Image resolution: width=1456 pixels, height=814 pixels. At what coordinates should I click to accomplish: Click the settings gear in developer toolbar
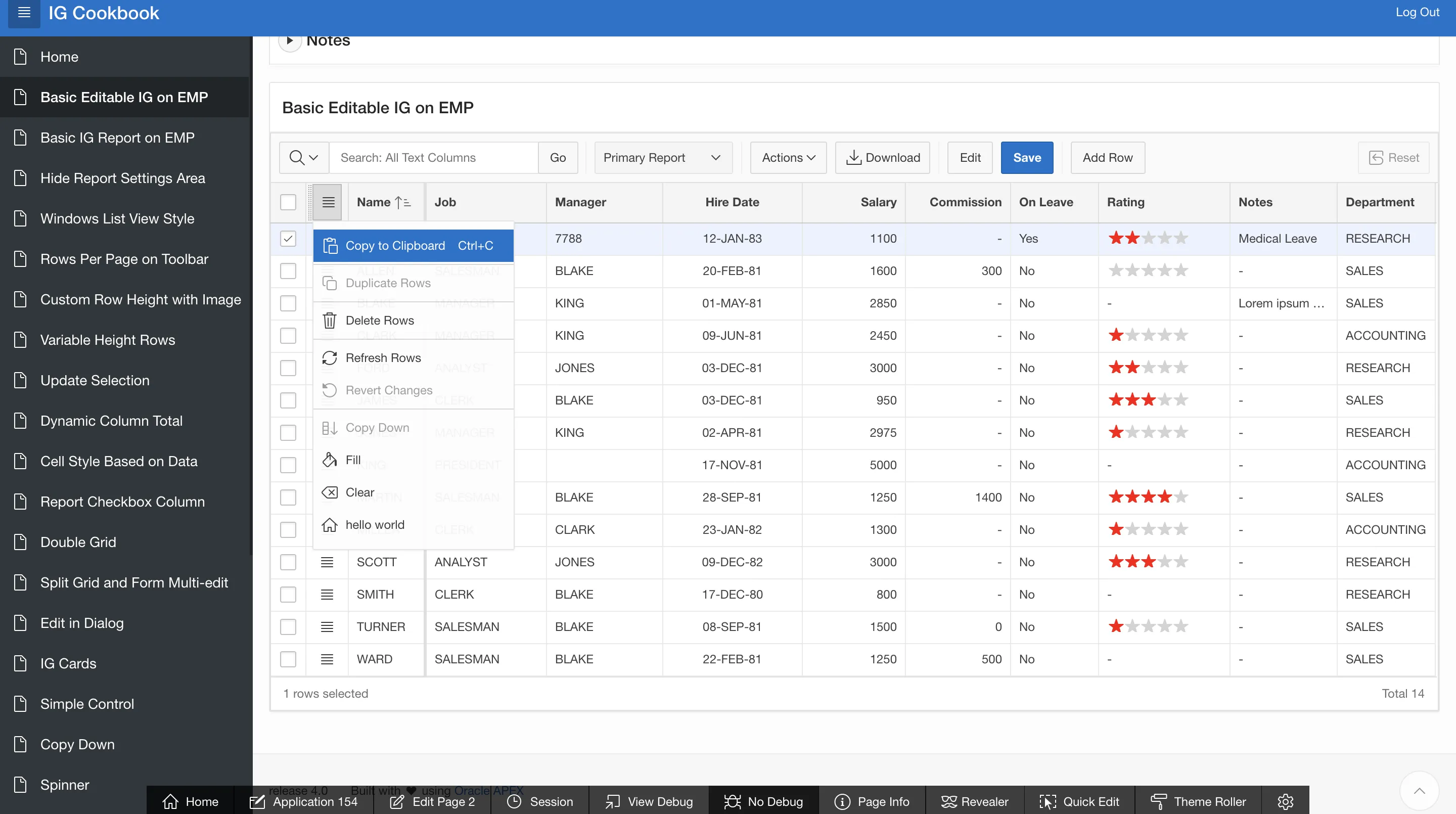(x=1285, y=801)
